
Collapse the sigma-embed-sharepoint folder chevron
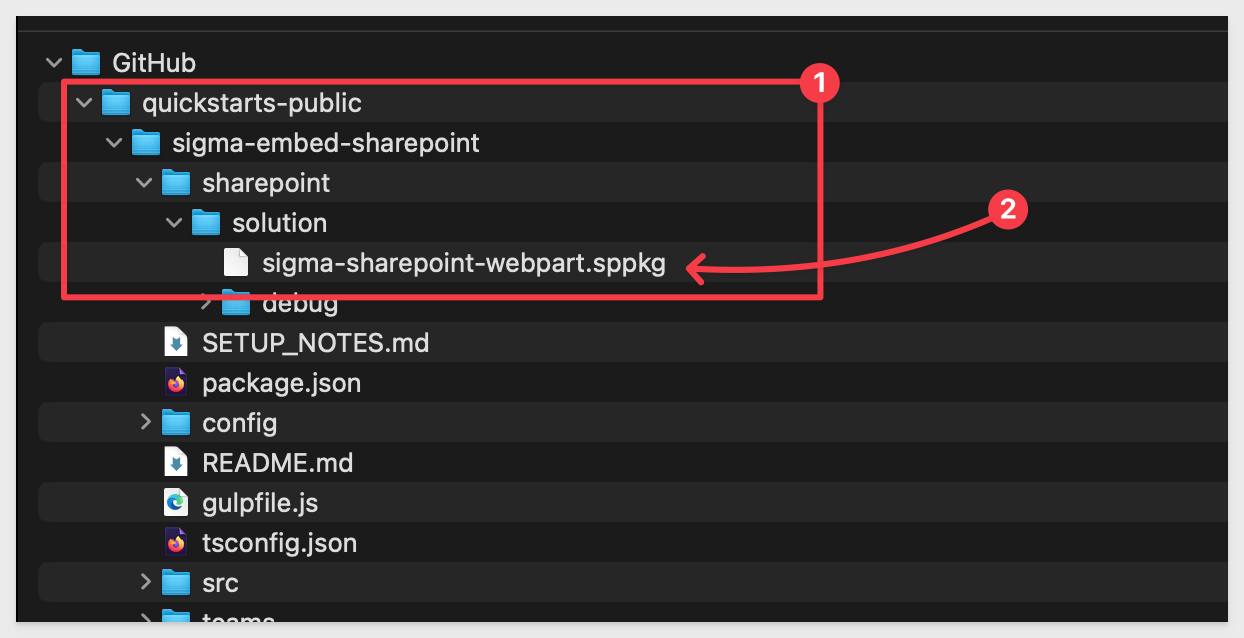(114, 143)
